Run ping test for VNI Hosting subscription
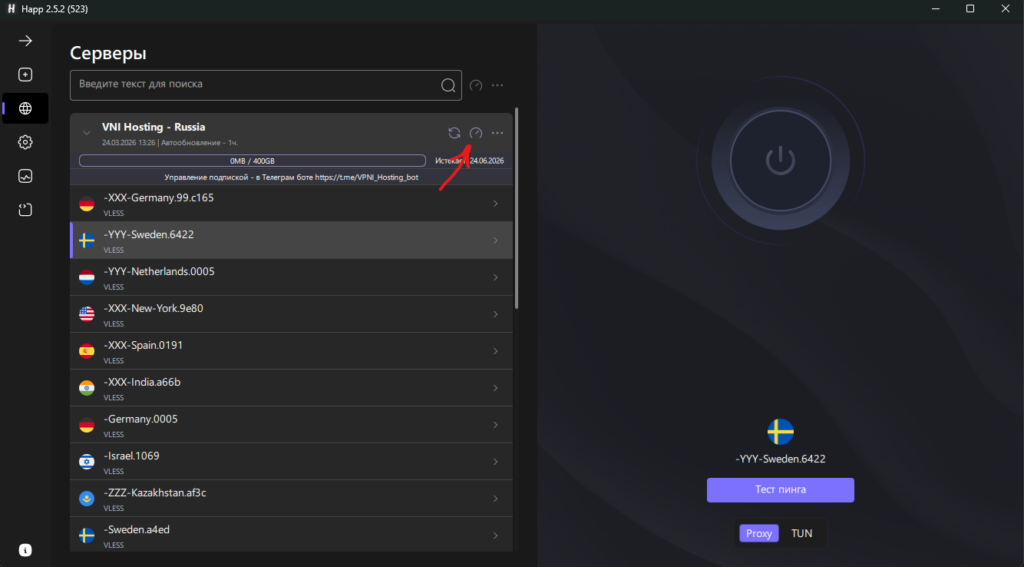The width and height of the screenshot is (1024, 567). pos(476,133)
